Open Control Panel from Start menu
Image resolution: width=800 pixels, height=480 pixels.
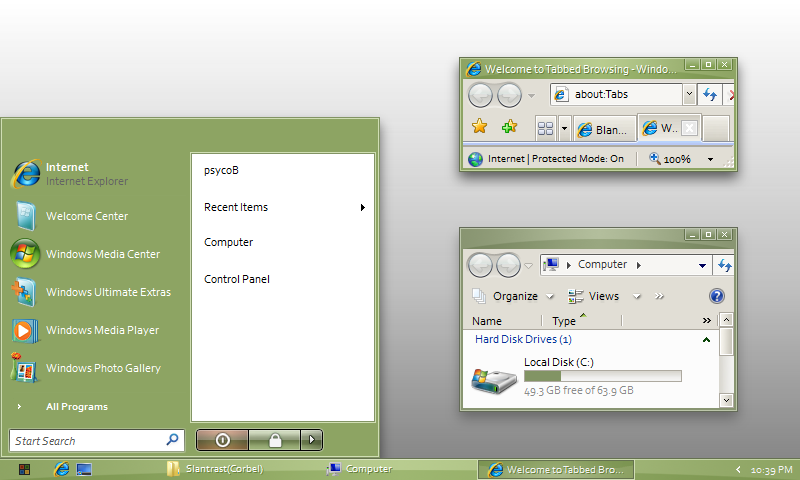click(237, 279)
